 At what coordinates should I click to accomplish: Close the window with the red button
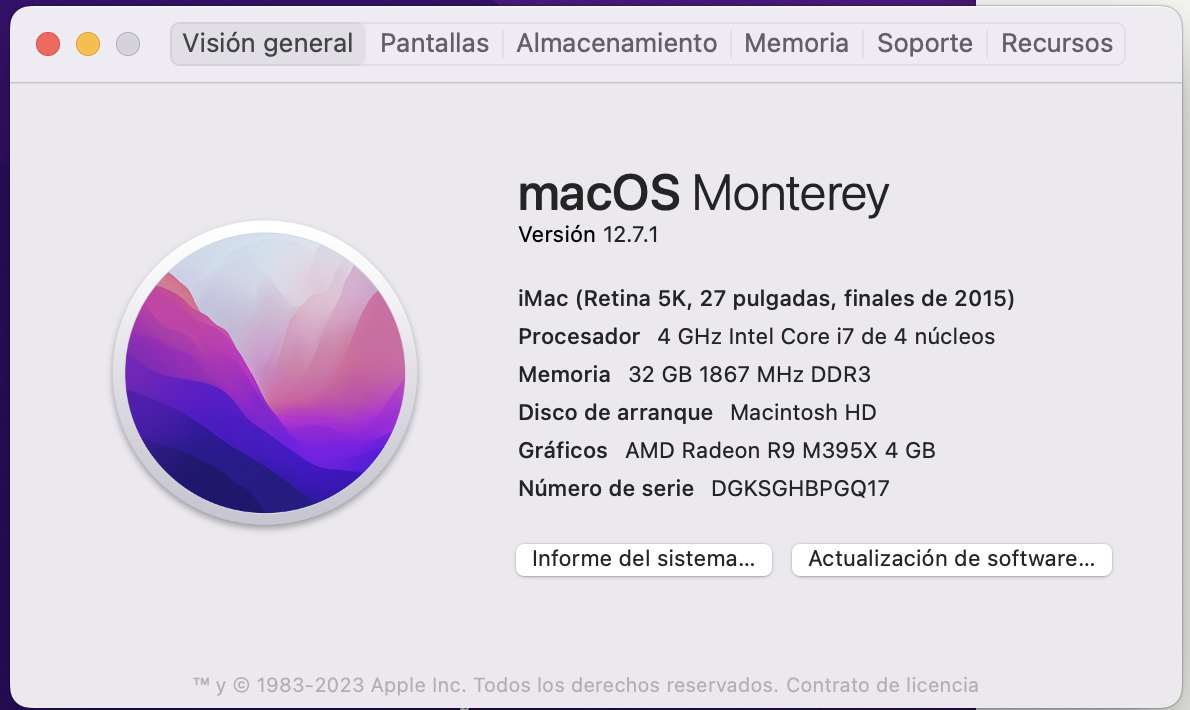[x=48, y=44]
